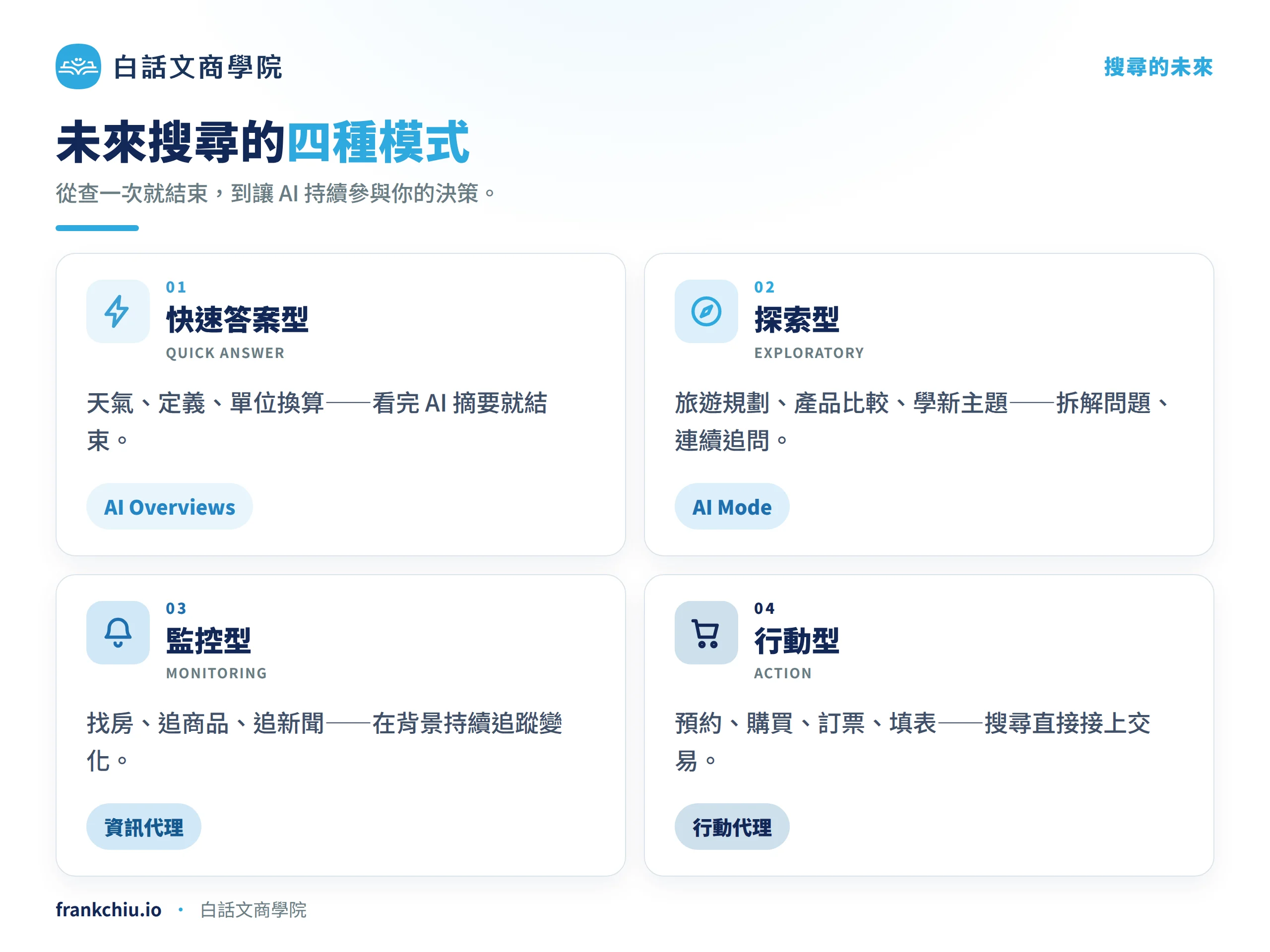
Task: Click the EXPLORATORY label
Action: (x=809, y=353)
